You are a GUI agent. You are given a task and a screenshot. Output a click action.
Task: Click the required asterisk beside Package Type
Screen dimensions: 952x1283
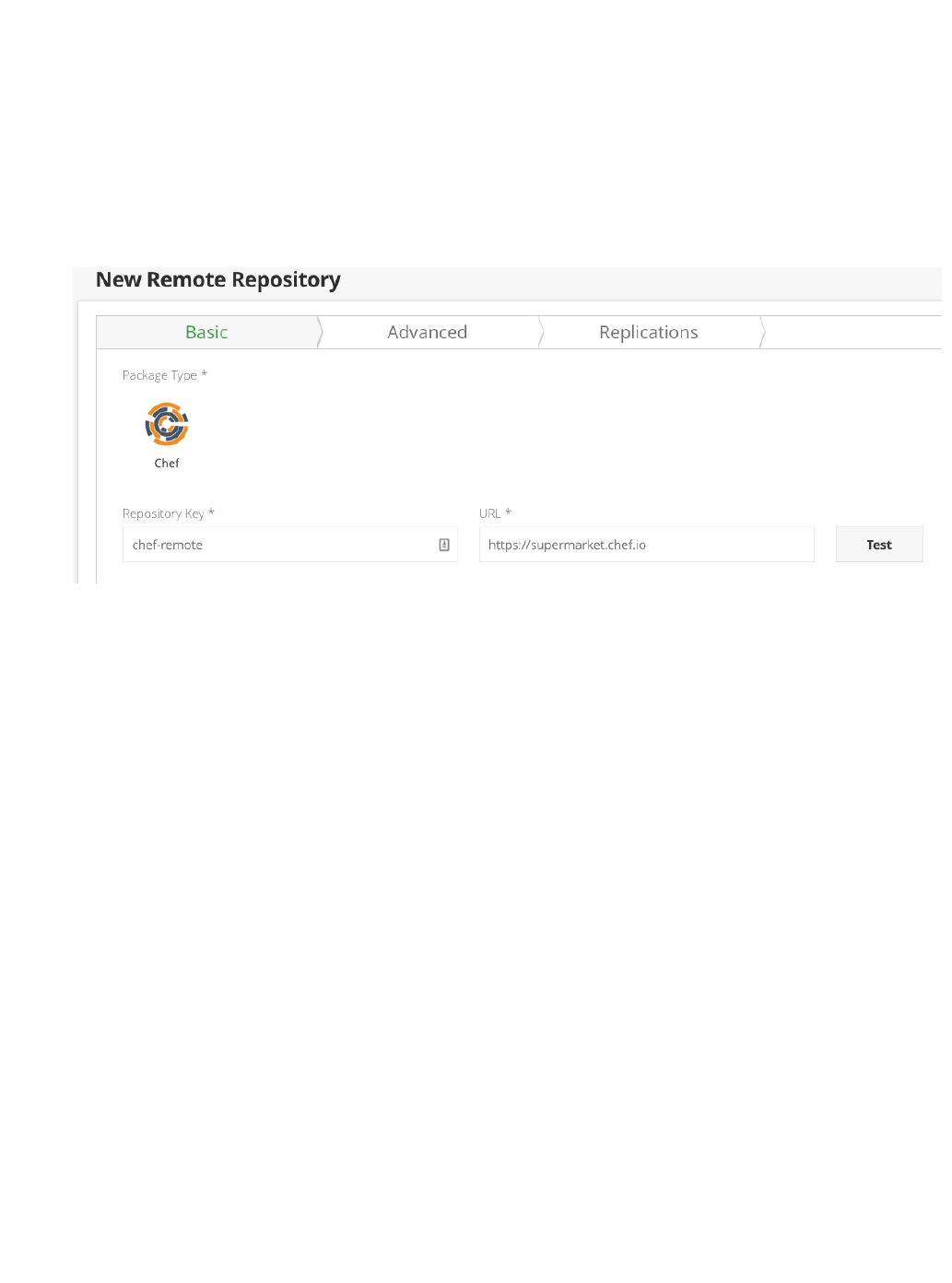pos(205,373)
